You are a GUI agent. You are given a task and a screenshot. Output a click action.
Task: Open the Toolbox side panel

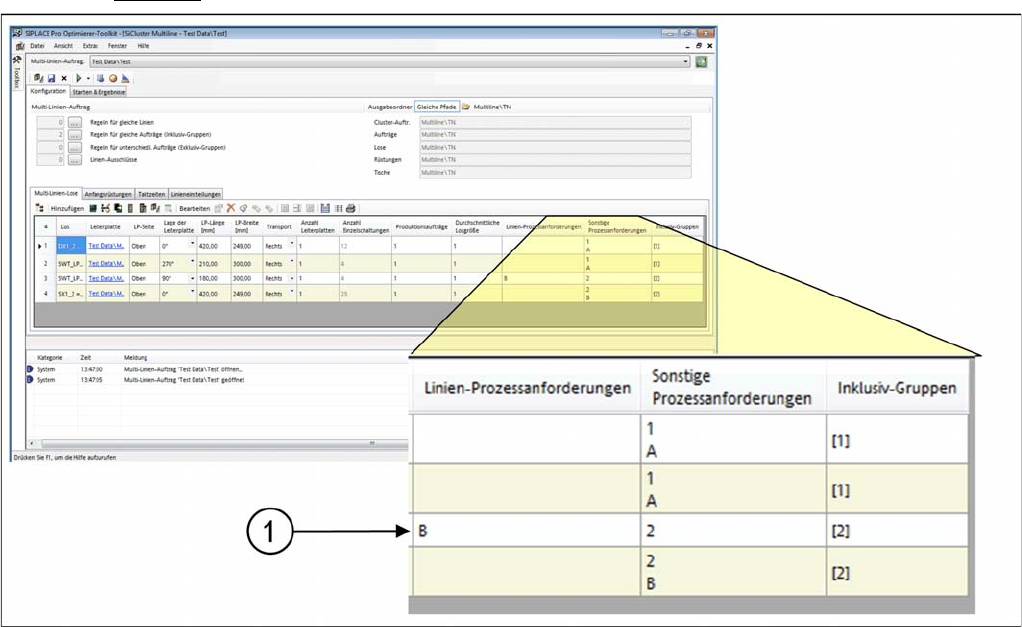pos(17,73)
